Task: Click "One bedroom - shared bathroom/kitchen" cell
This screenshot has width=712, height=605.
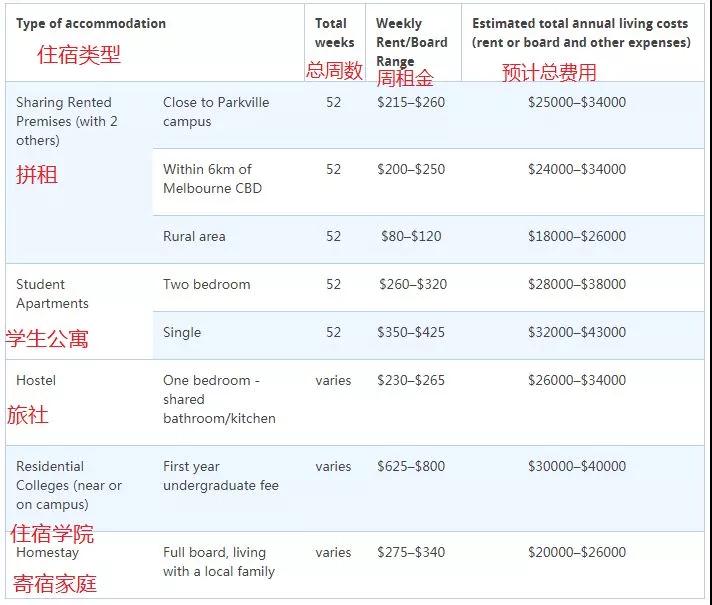Action: [x=219, y=399]
